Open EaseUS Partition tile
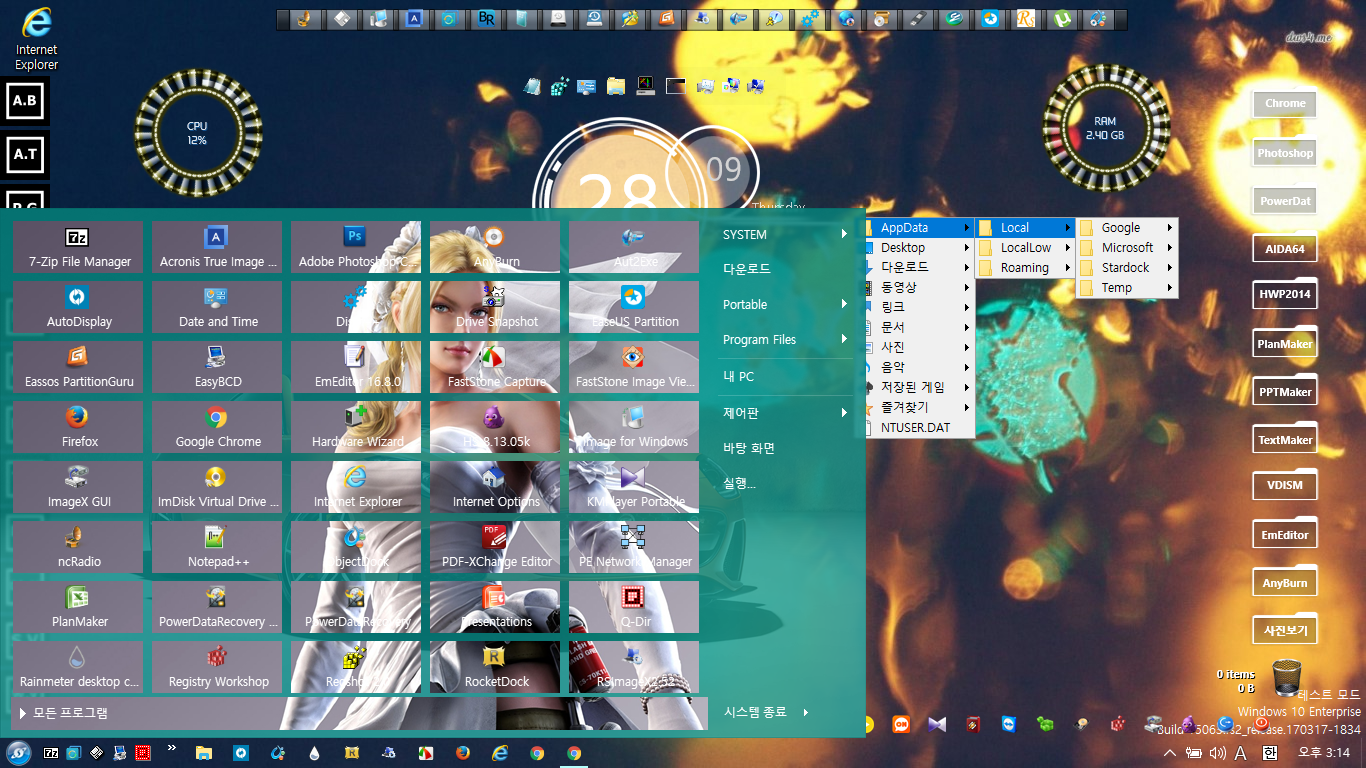The height and width of the screenshot is (768, 1366). click(634, 307)
